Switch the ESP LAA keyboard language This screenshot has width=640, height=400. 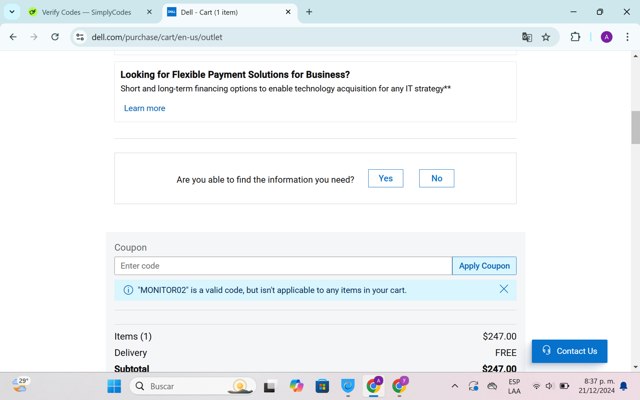pyautogui.click(x=514, y=386)
